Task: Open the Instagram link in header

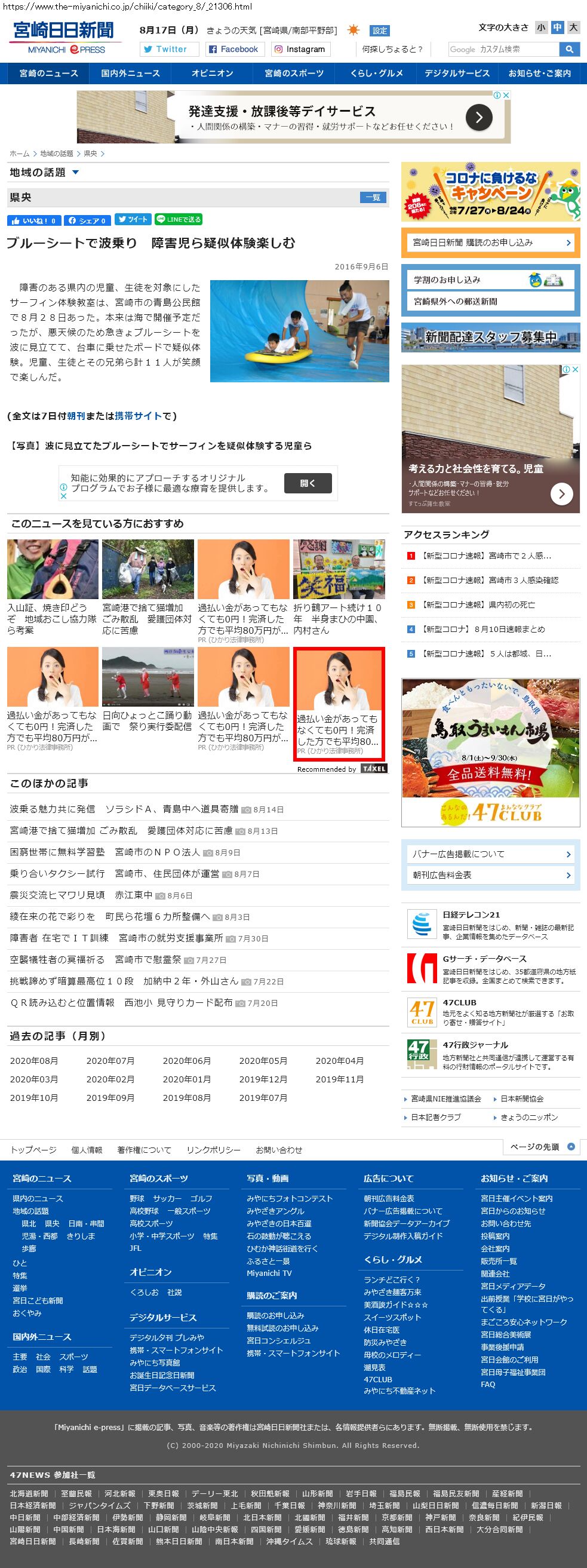Action: [x=299, y=50]
